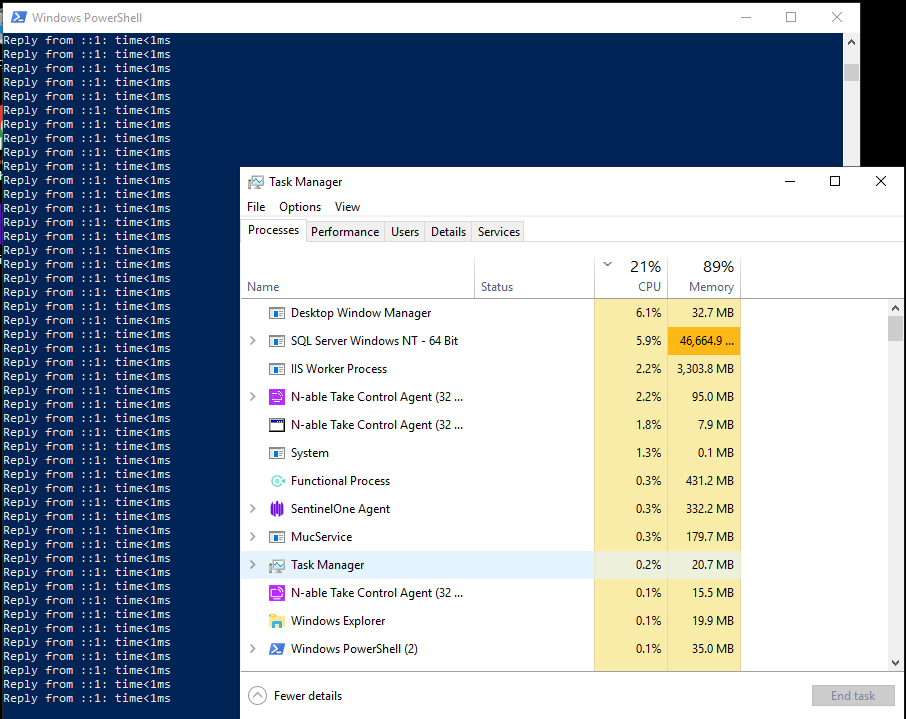Image resolution: width=906 pixels, height=719 pixels.
Task: Click the System process icon
Action: click(277, 453)
